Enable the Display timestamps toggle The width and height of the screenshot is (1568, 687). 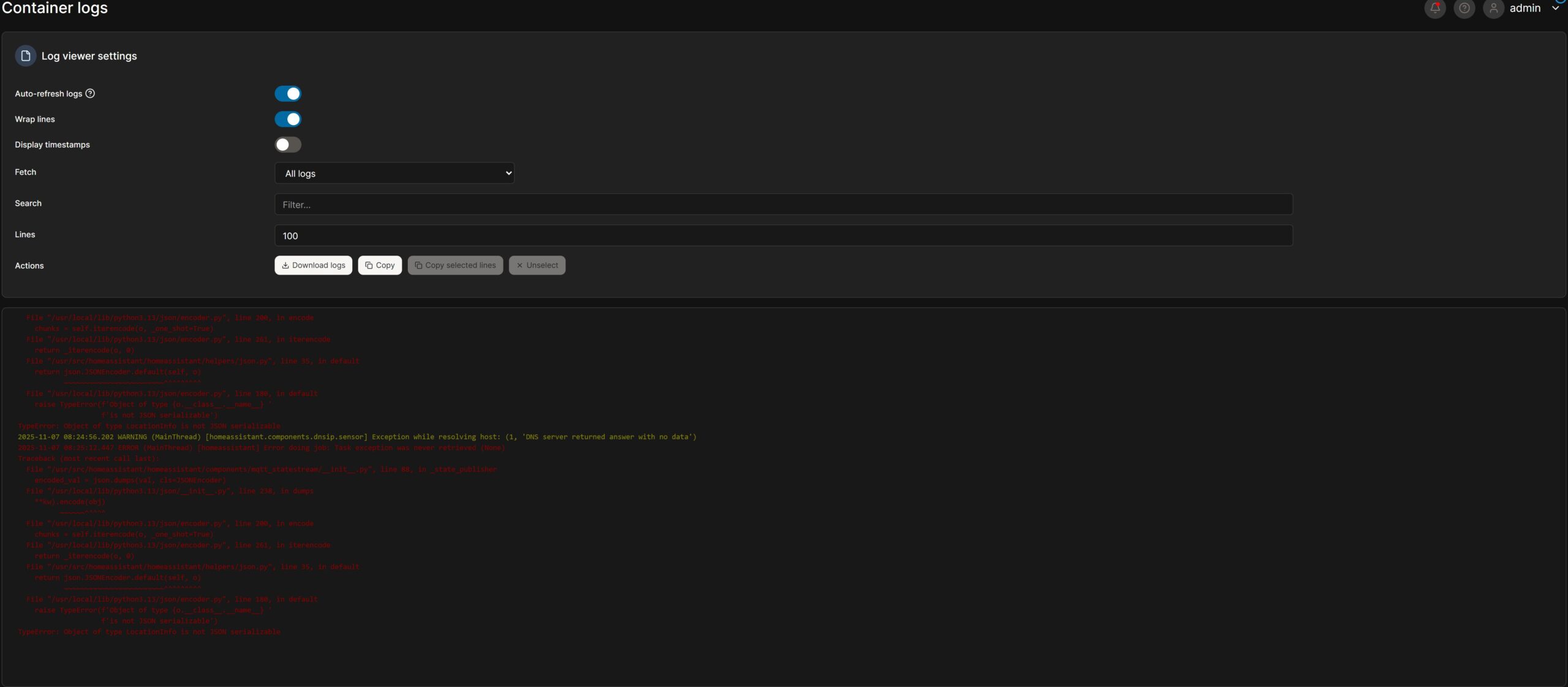click(x=288, y=145)
